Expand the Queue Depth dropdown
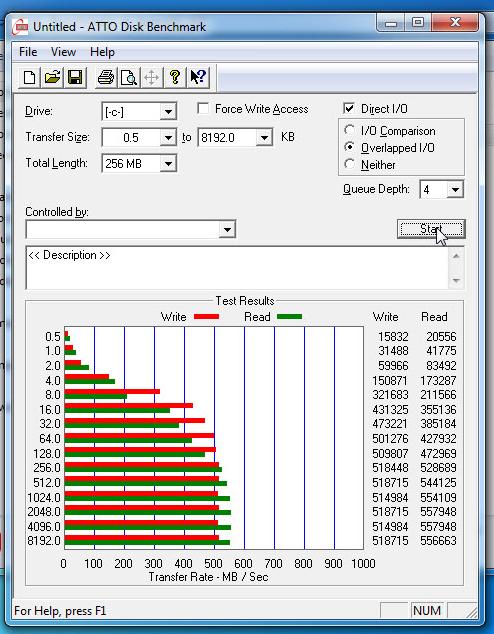The height and width of the screenshot is (634, 494). pyautogui.click(x=455, y=189)
